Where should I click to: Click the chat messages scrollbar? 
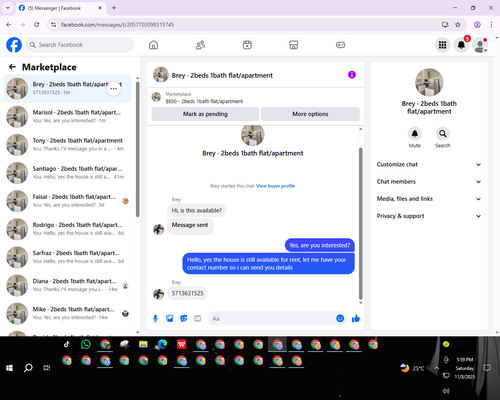point(360,223)
